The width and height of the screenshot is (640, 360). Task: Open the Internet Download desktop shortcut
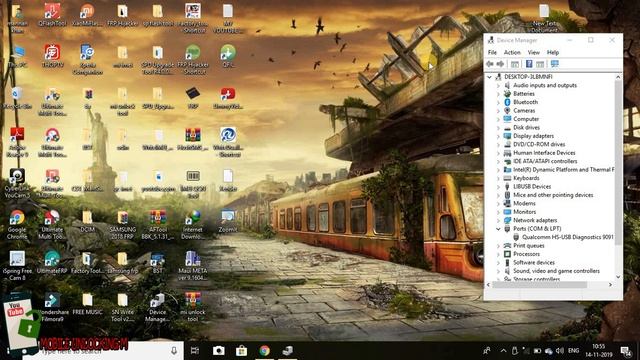coord(193,224)
